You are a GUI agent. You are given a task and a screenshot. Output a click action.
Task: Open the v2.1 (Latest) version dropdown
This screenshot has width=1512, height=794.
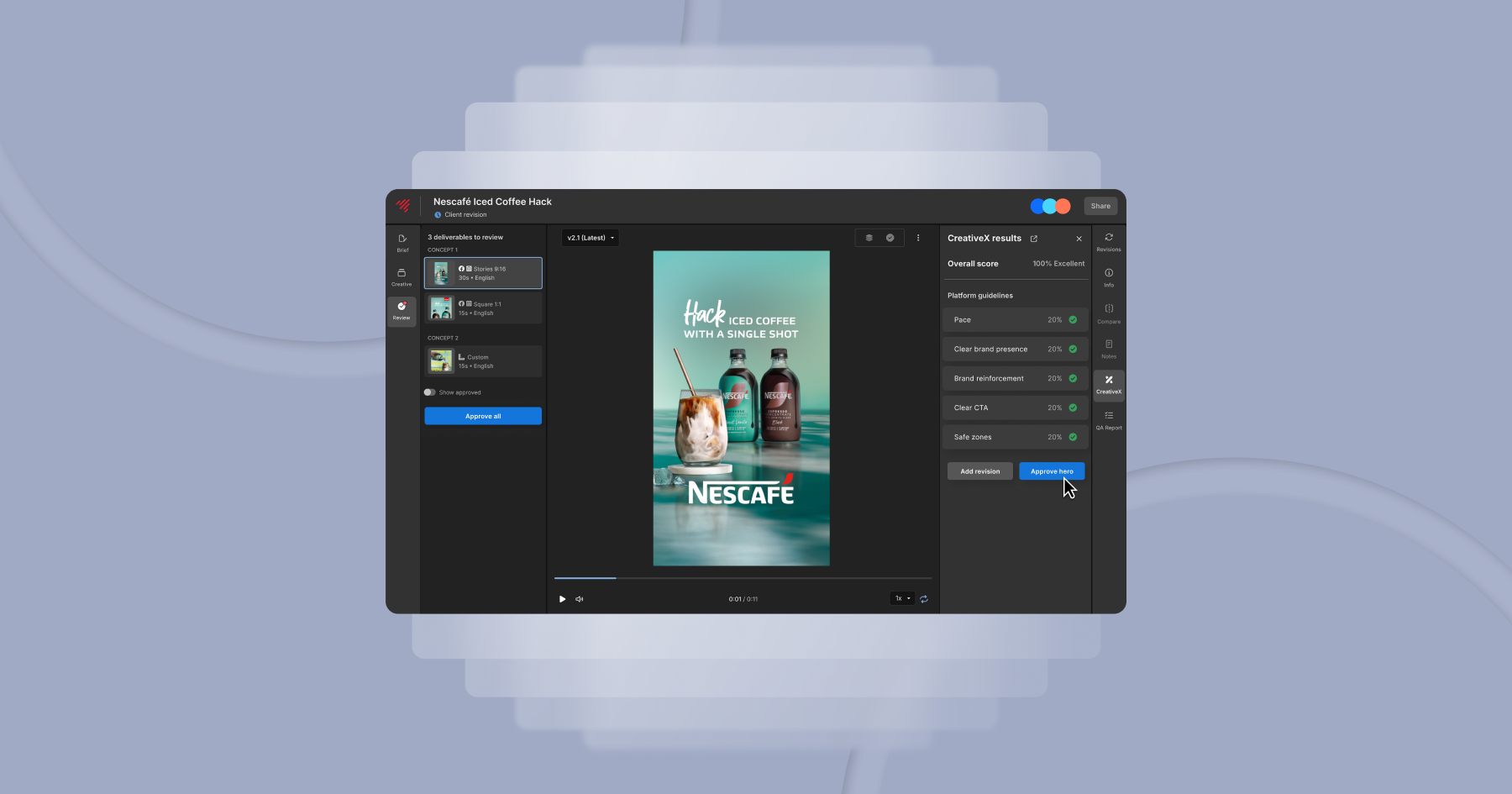click(x=590, y=238)
